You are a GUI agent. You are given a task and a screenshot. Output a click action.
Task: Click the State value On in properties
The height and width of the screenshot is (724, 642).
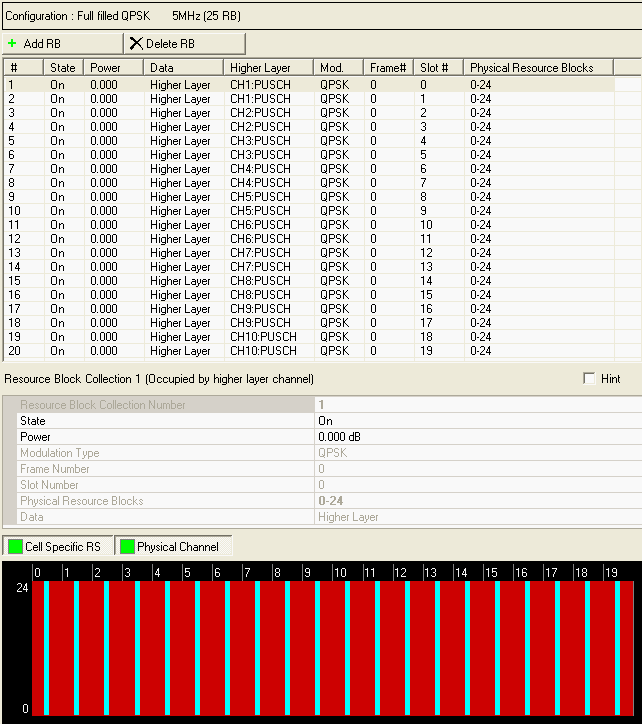coord(326,421)
